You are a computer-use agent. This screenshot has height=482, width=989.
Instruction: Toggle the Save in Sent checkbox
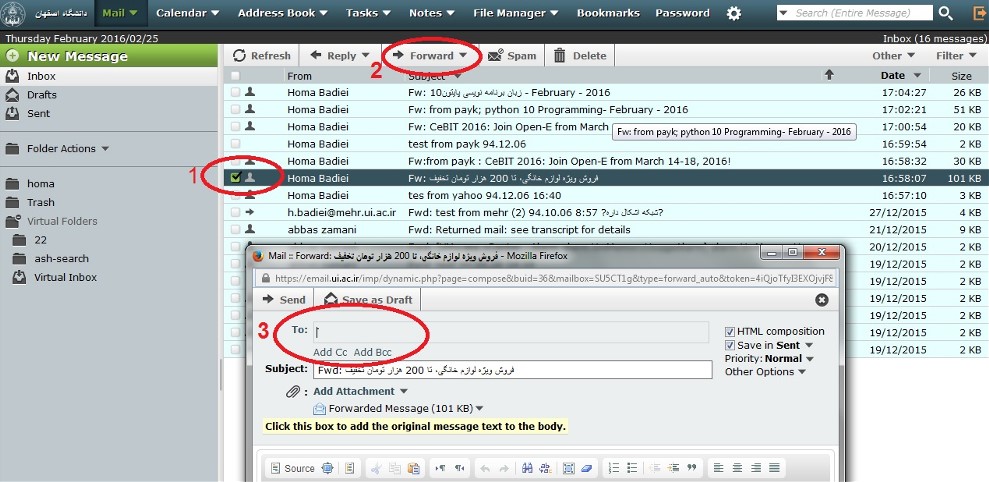[730, 345]
